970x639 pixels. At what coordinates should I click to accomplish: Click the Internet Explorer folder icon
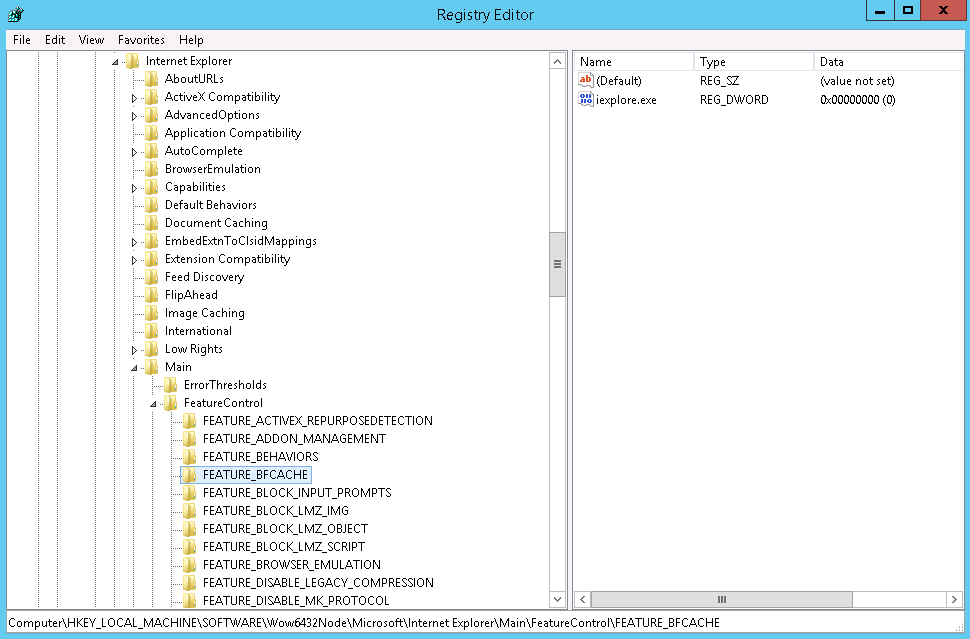132,61
